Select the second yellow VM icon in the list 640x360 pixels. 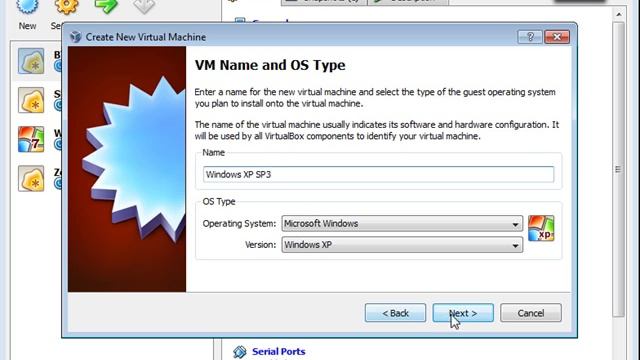tap(31, 100)
